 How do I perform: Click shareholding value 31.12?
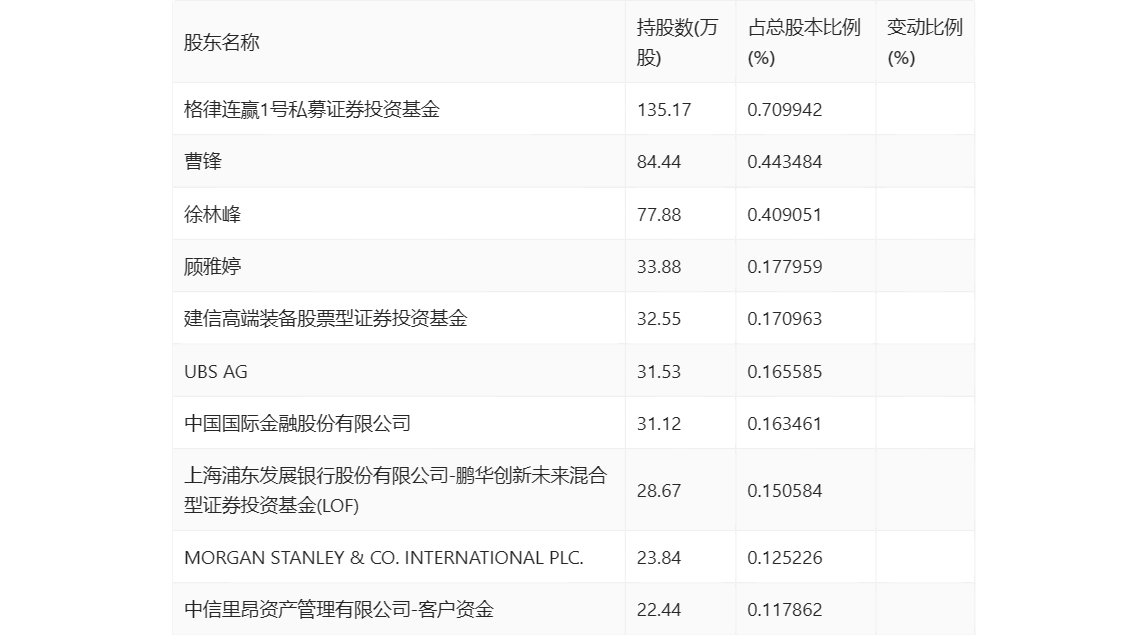coord(659,423)
